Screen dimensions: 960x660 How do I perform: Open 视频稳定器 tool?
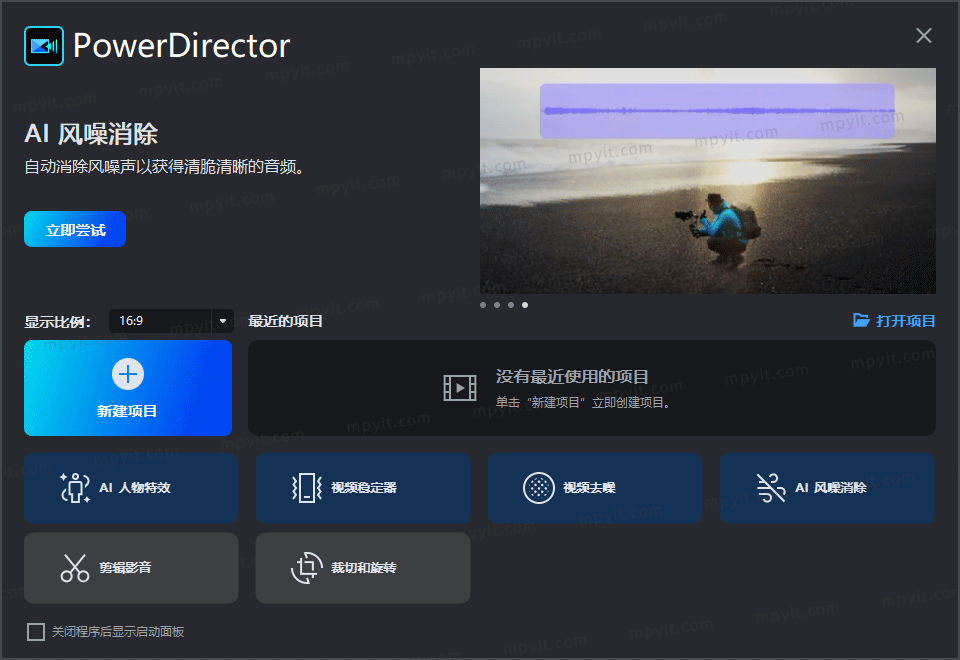click(x=363, y=488)
